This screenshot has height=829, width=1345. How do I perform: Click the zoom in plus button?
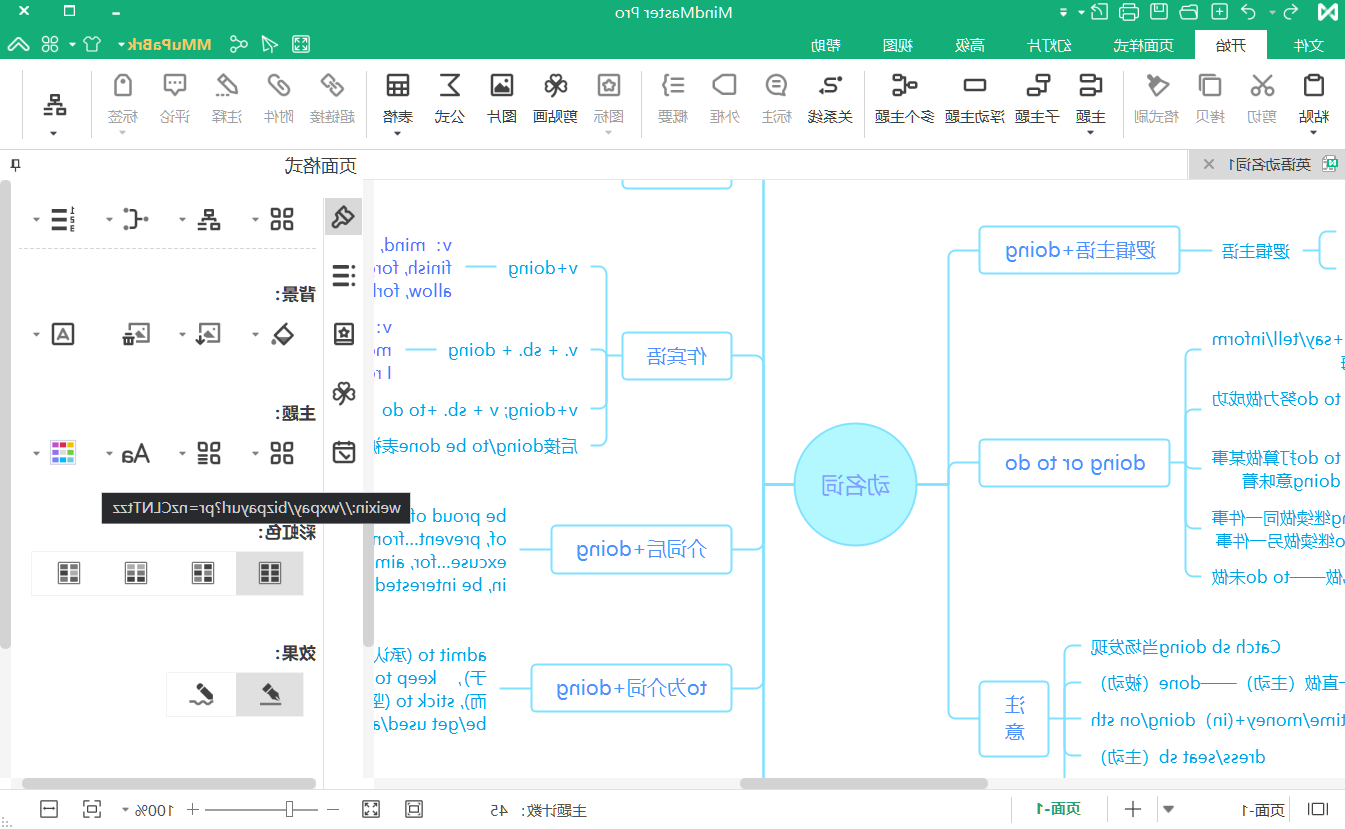192,809
